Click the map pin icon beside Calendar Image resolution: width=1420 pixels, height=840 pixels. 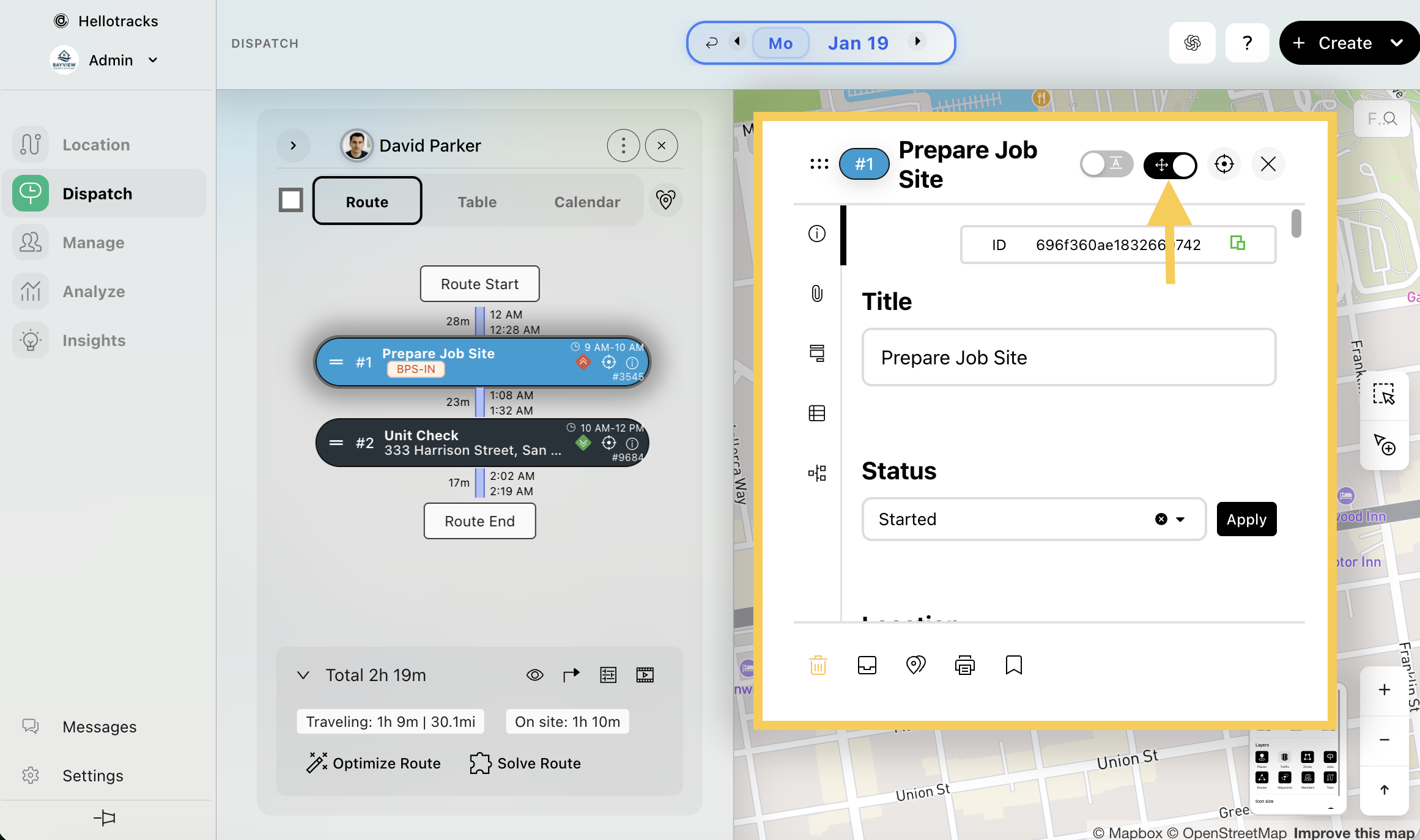point(665,199)
